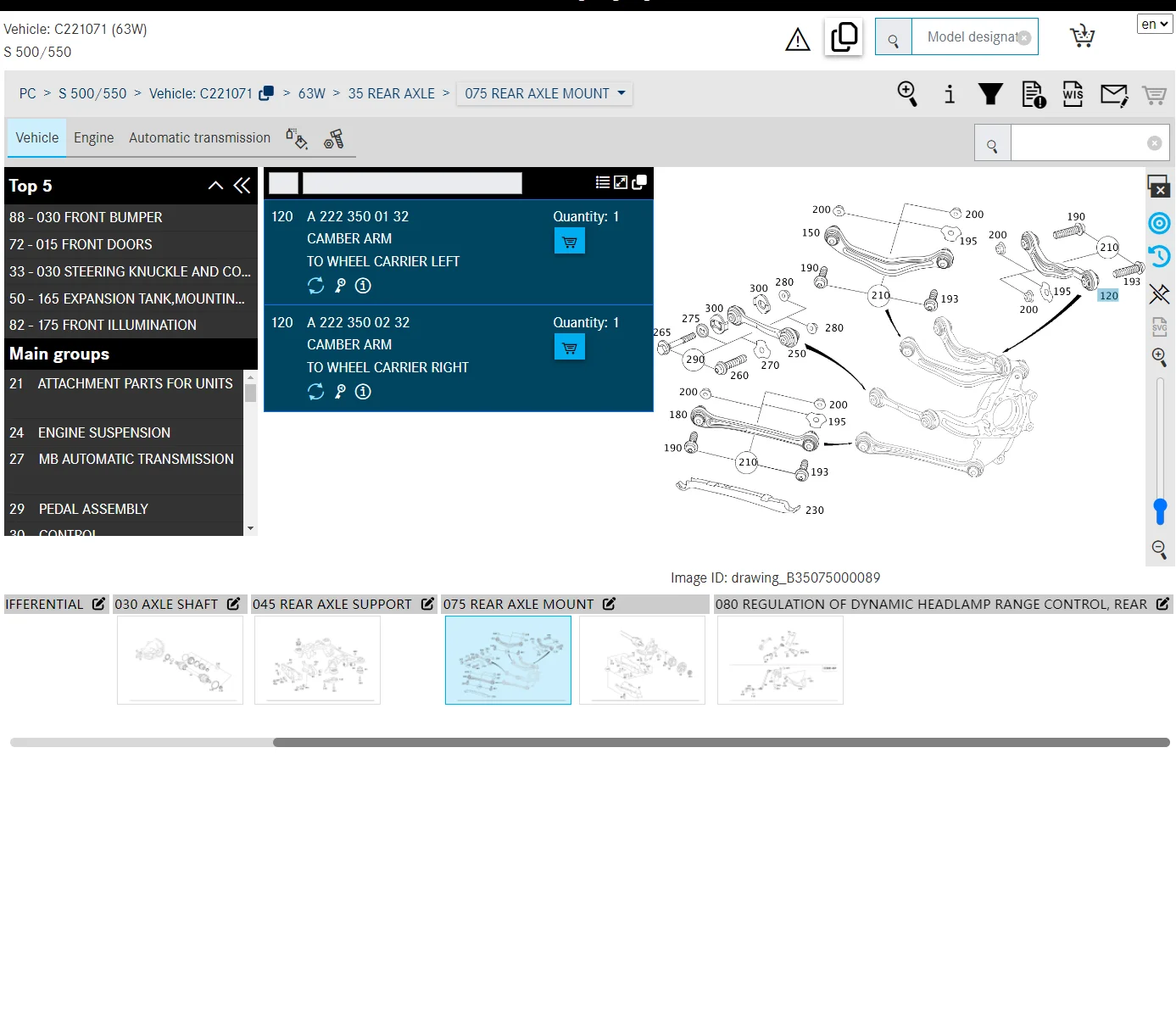Click the copy vehicle icon beside C221071
1176x1032 pixels.
click(x=266, y=93)
